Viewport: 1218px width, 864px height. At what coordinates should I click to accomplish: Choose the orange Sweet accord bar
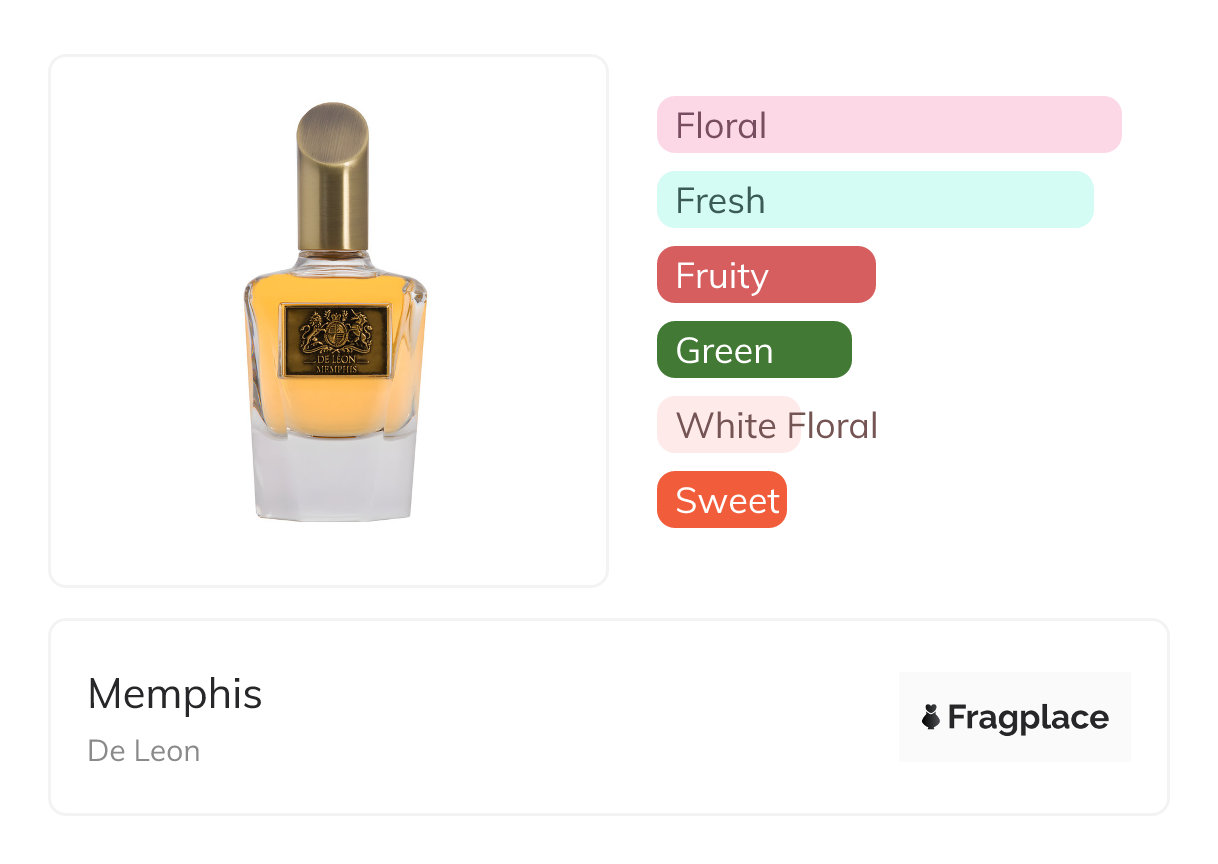click(721, 500)
